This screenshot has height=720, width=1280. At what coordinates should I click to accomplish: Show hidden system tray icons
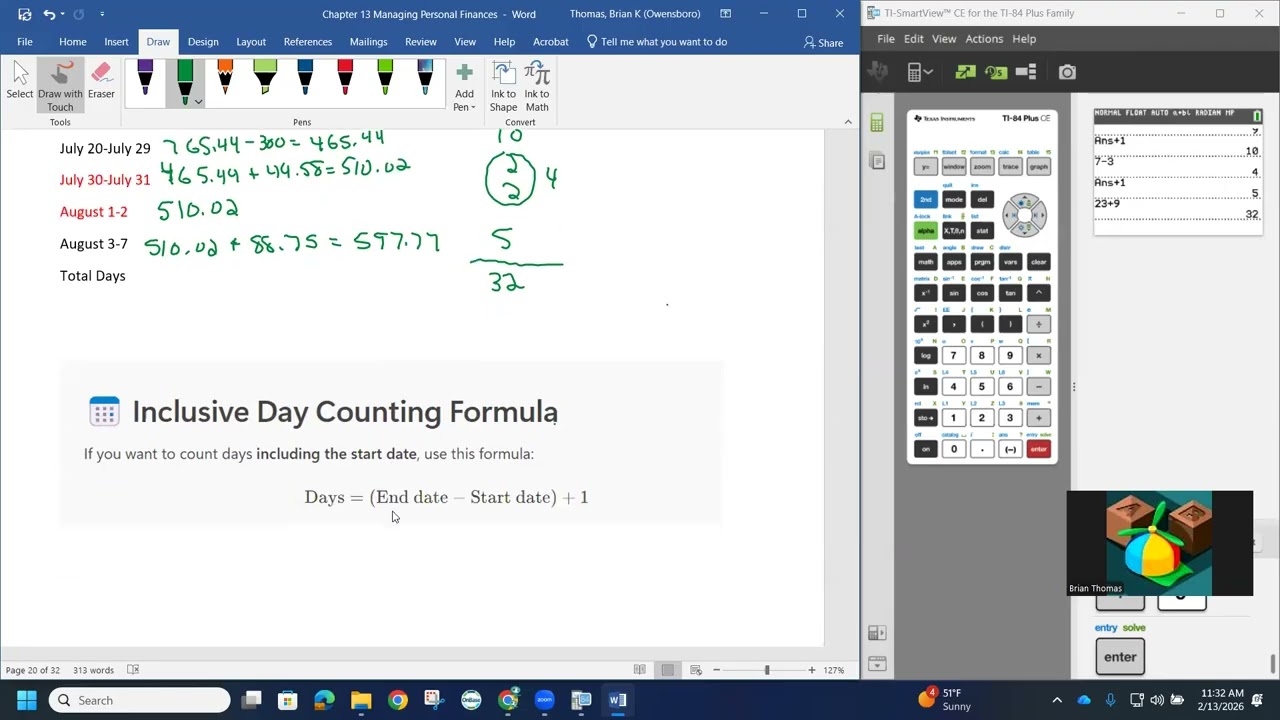[x=1057, y=700]
